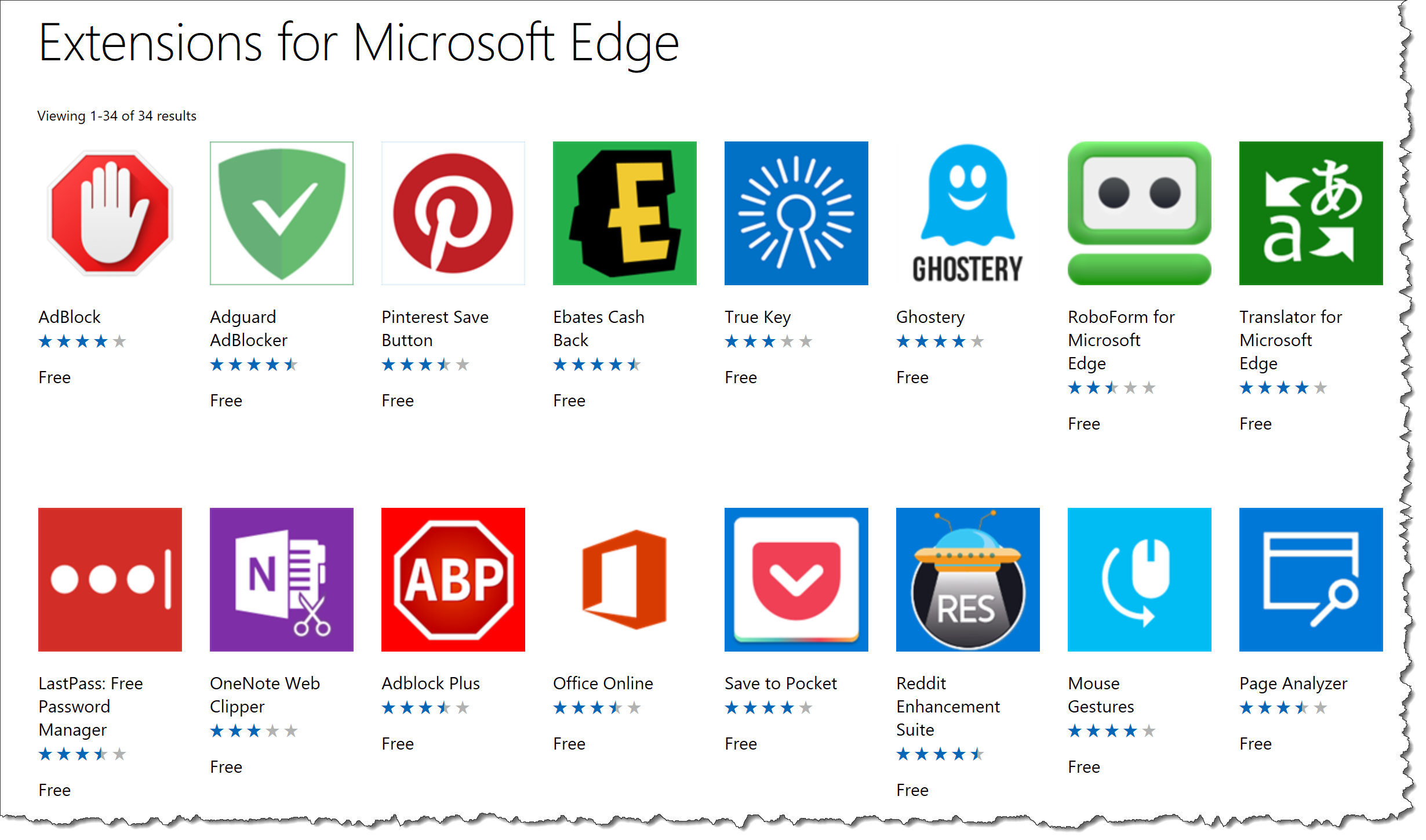Screen dimensions: 1426x840
Task: Click the Office Online icon
Action: (624, 579)
